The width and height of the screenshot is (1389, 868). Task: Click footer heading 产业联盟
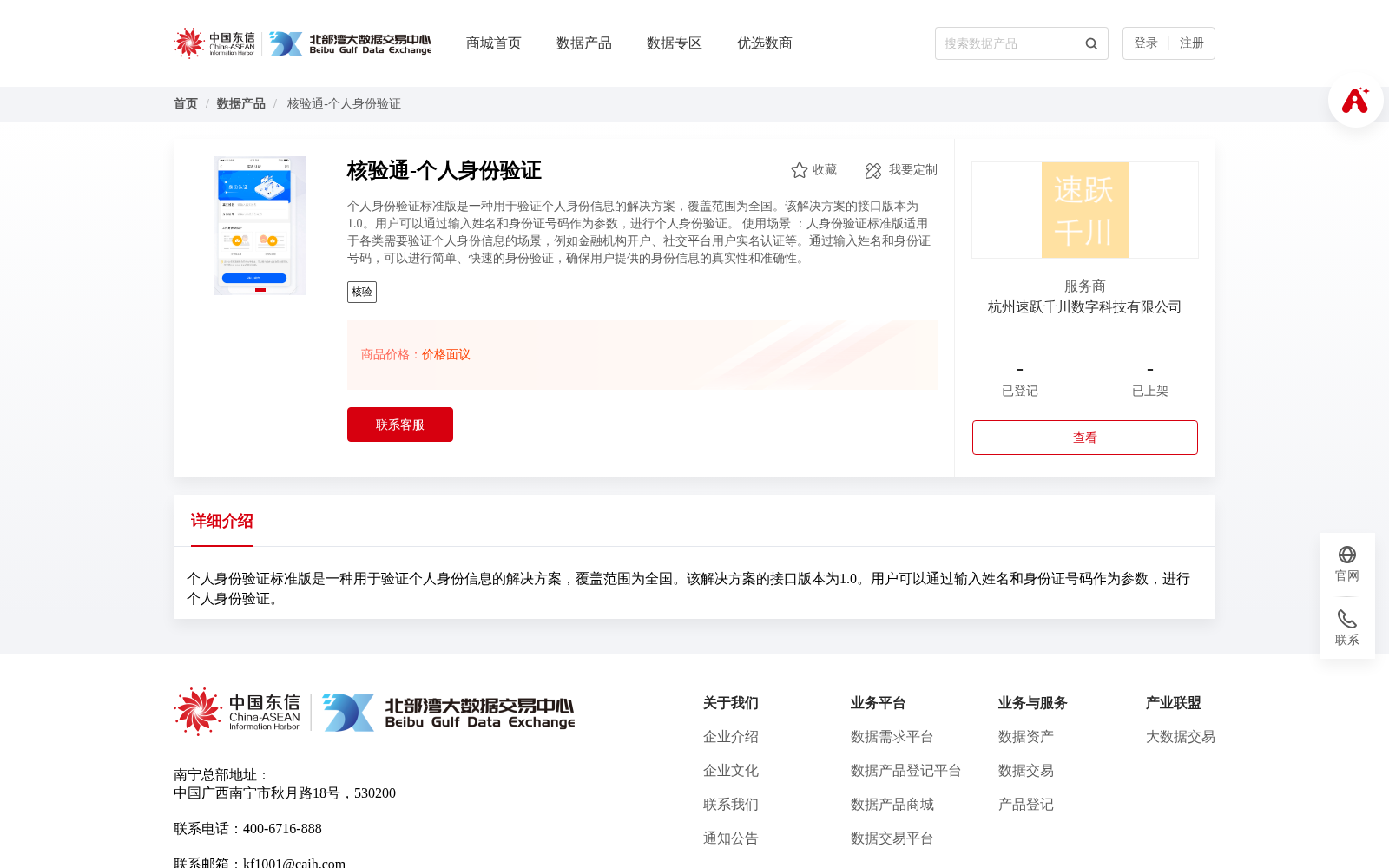[1174, 703]
